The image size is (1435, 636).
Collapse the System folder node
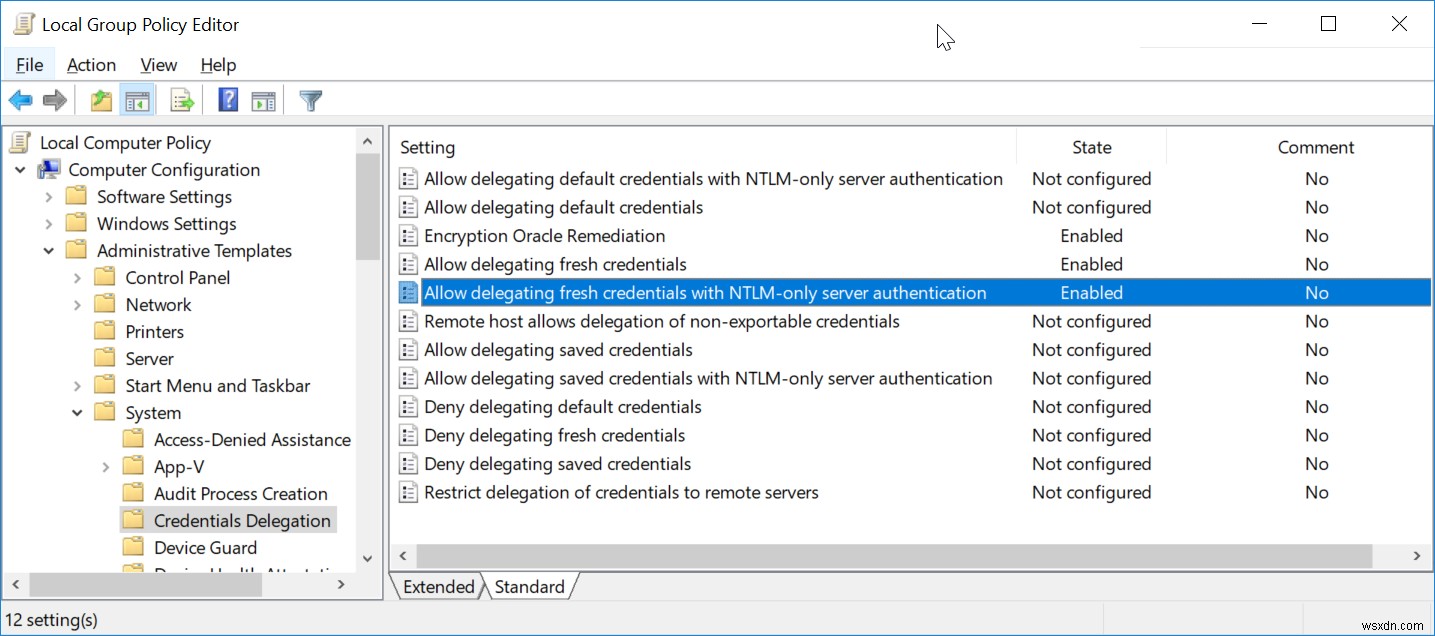[77, 412]
